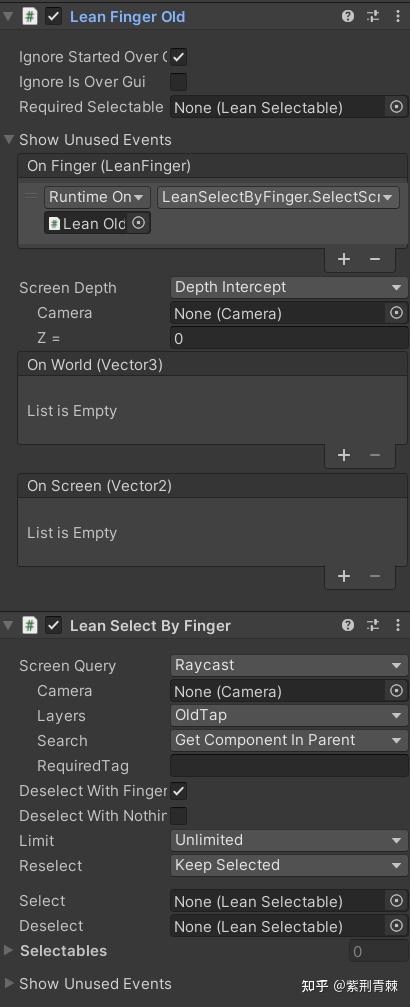Disable the Lean Select By Finger component

coord(54,626)
